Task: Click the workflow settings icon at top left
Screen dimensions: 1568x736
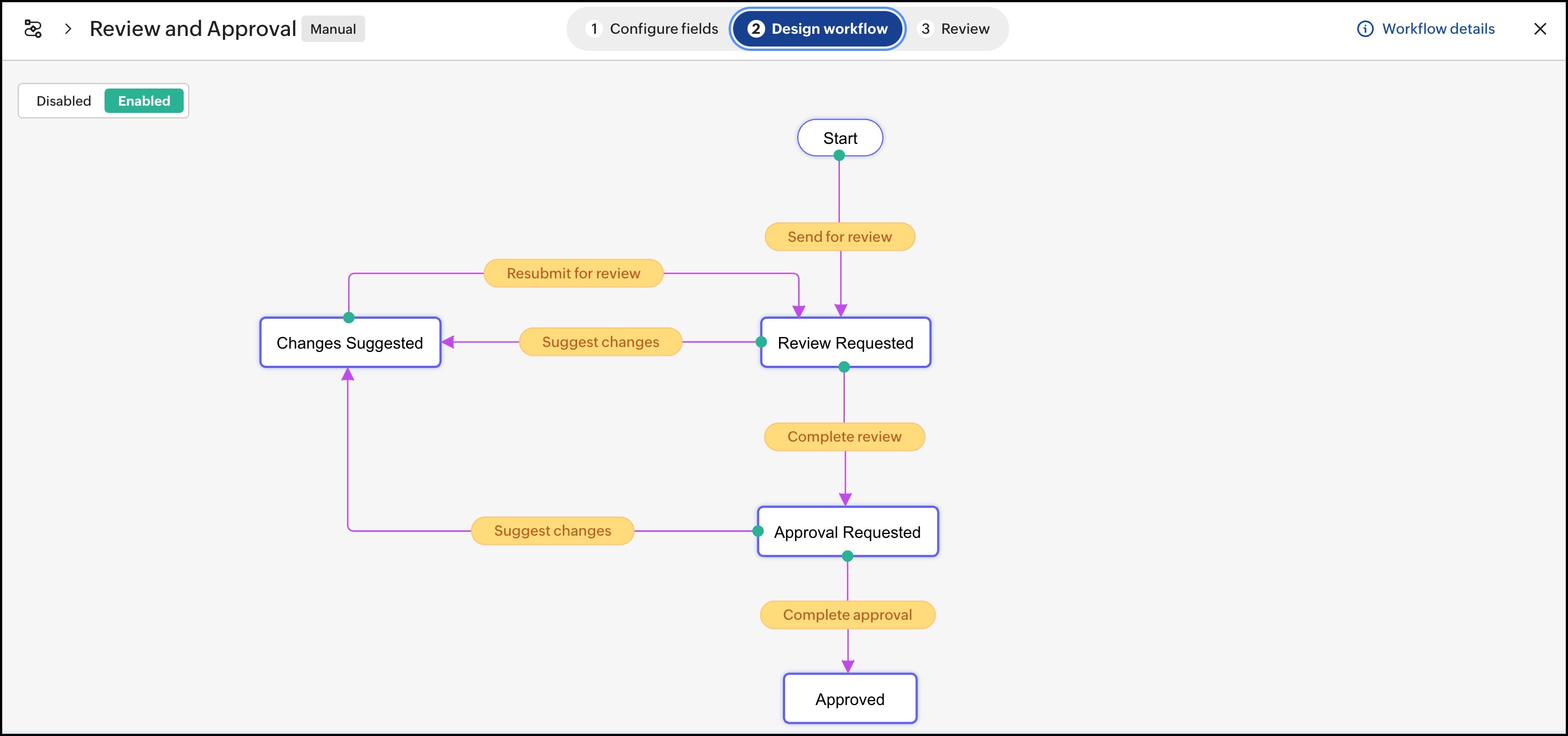Action: coord(33,29)
